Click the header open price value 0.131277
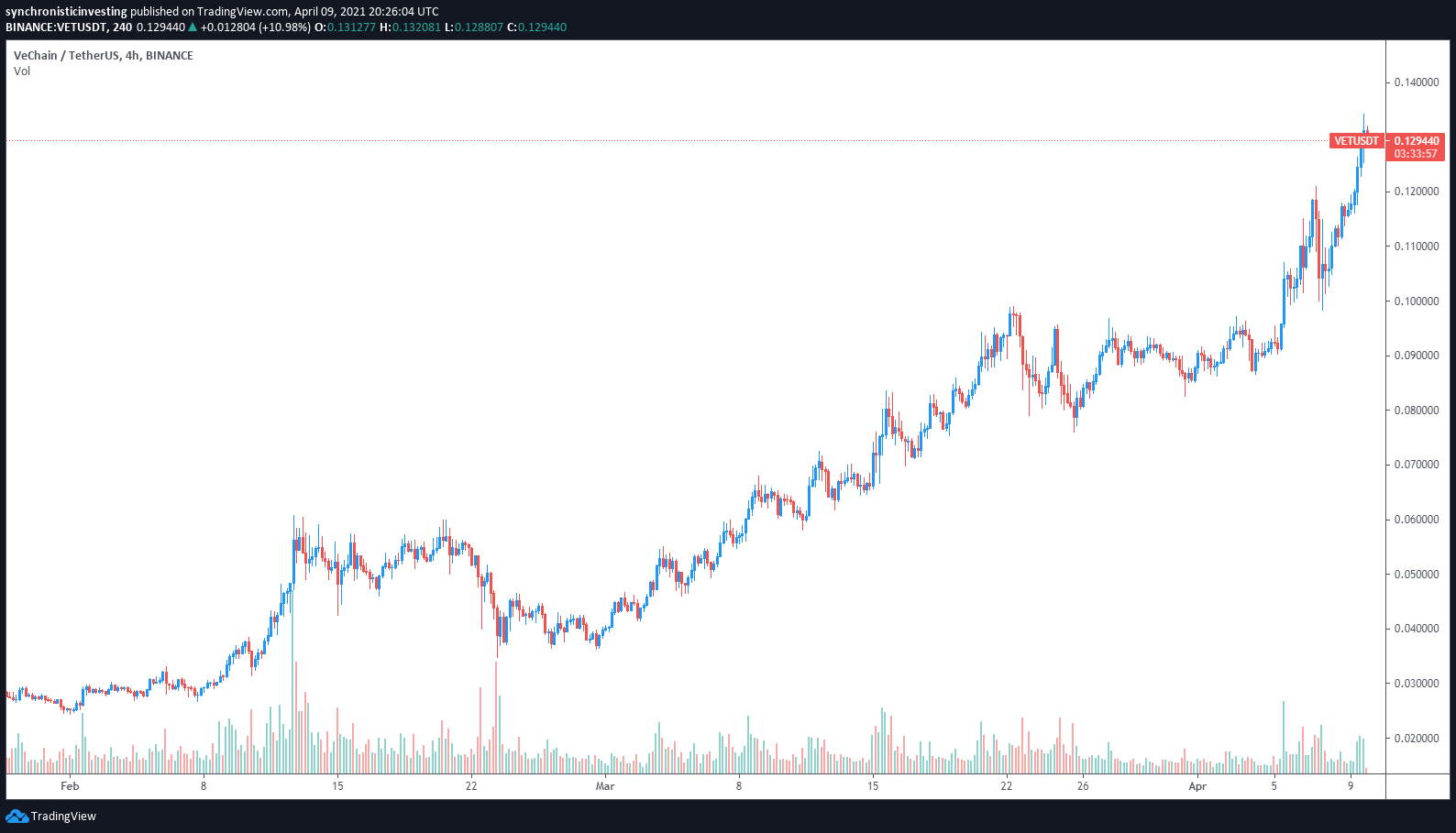Viewport: 1456px width, 833px height. (351, 27)
